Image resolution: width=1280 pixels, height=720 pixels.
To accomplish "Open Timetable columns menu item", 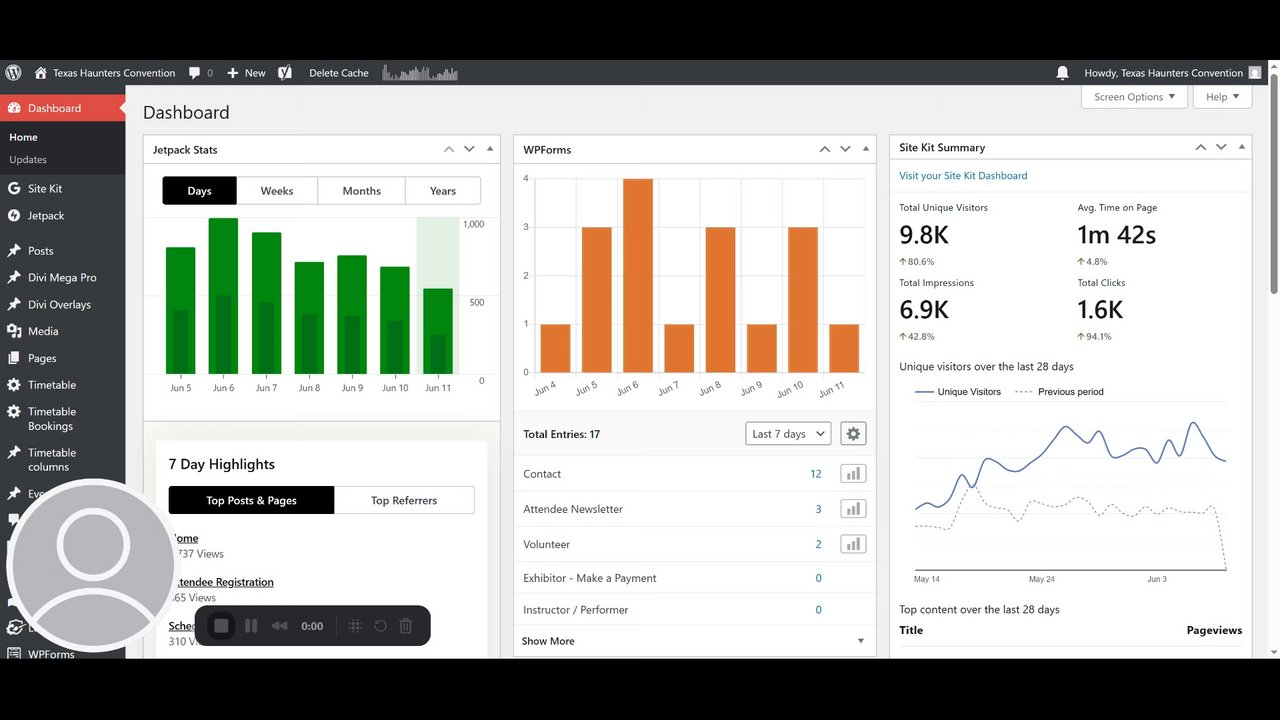I will click(52, 459).
